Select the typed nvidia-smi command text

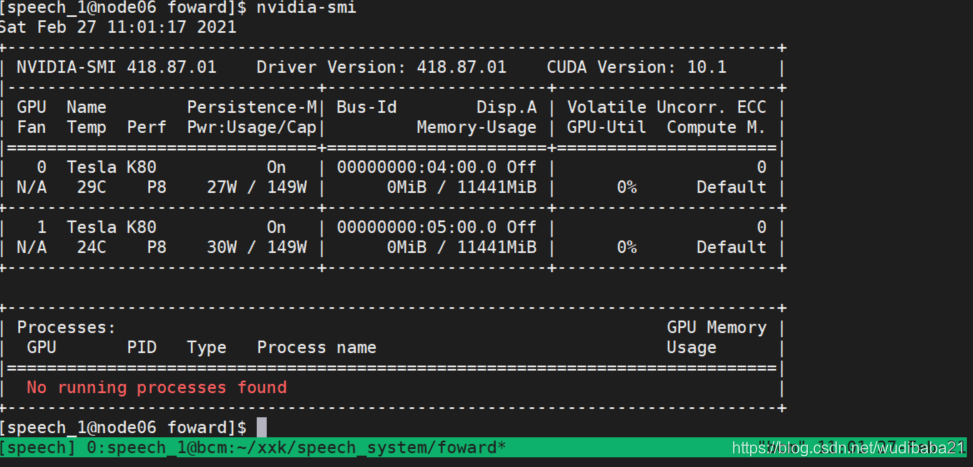pos(307,8)
